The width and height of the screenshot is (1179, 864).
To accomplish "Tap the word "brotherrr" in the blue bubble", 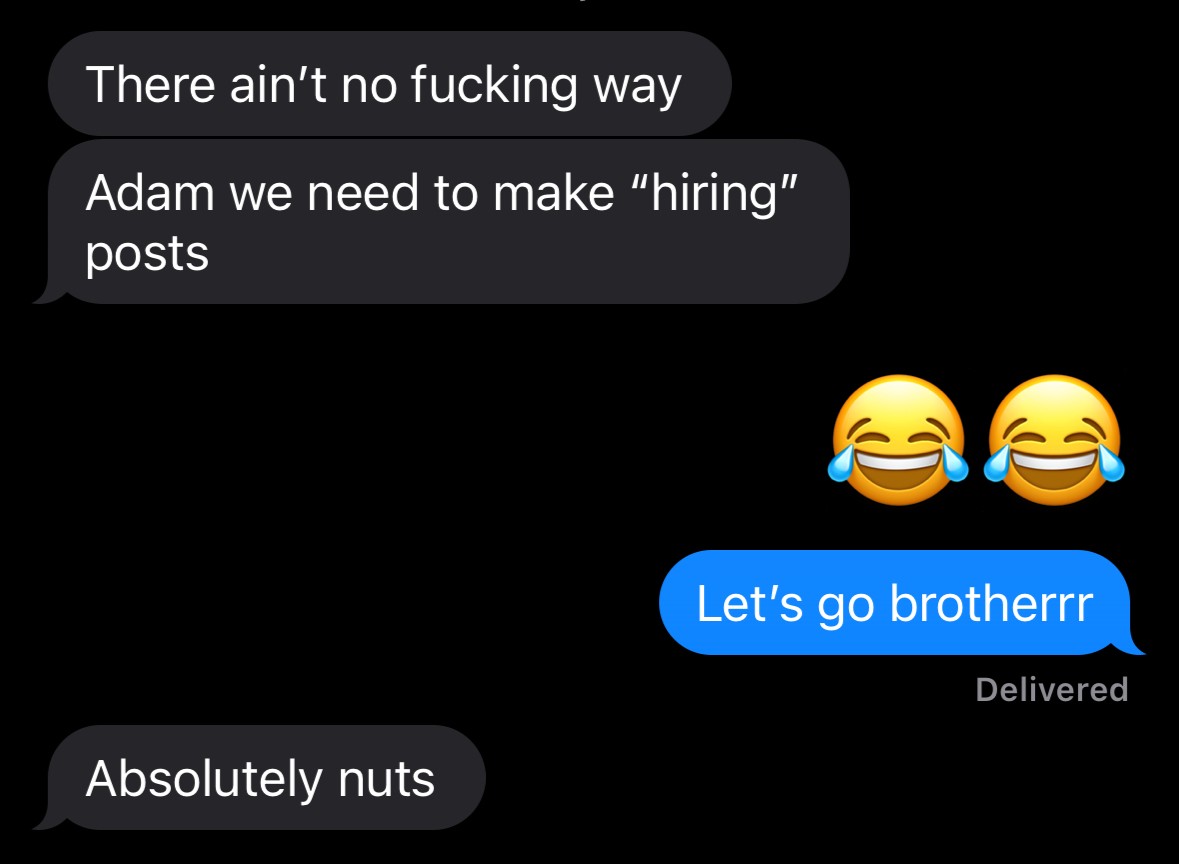I will click(x=991, y=603).
